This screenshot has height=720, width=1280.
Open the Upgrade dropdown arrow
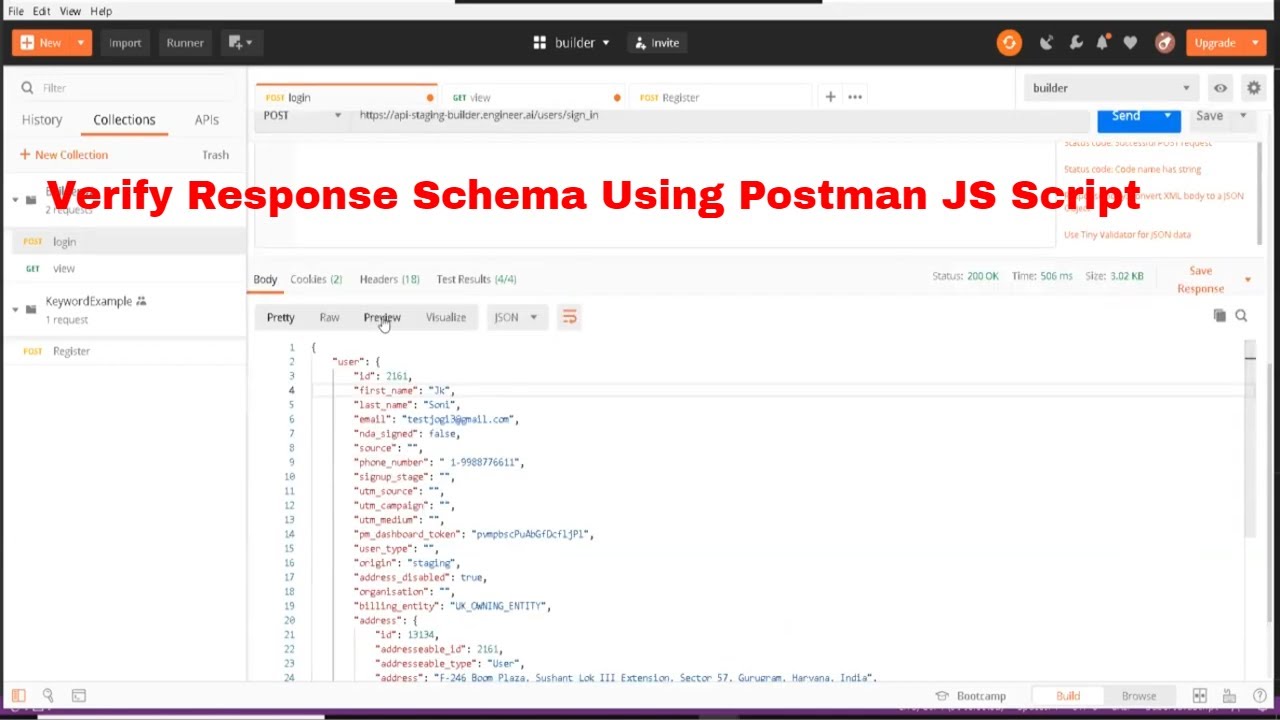(1255, 43)
